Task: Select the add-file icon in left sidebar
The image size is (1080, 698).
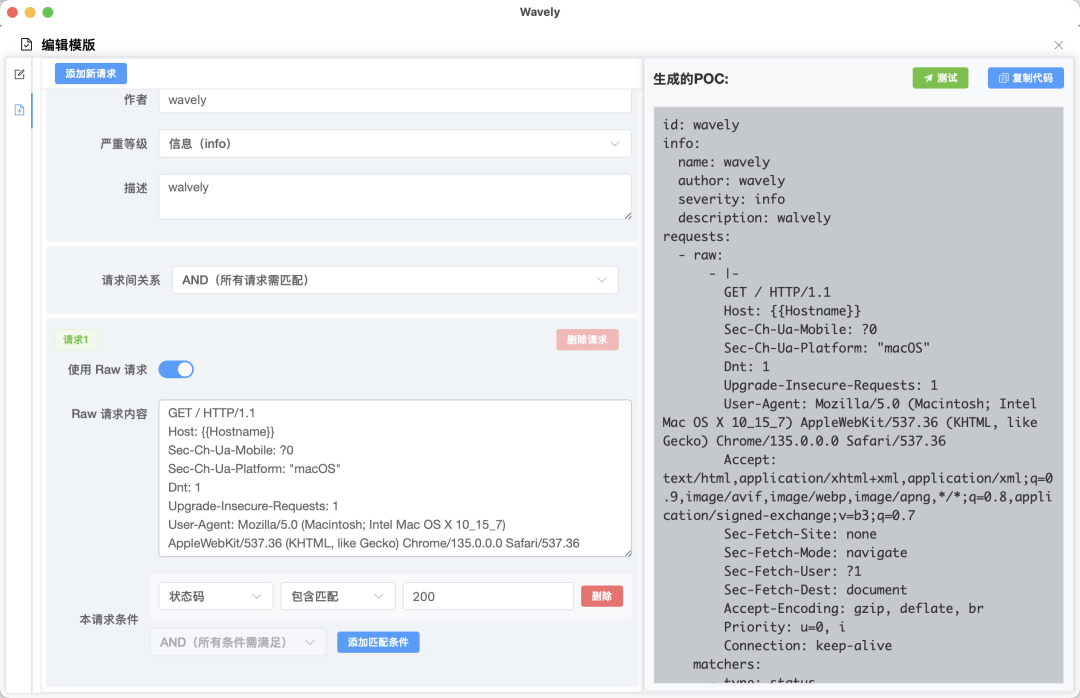Action: [19, 110]
